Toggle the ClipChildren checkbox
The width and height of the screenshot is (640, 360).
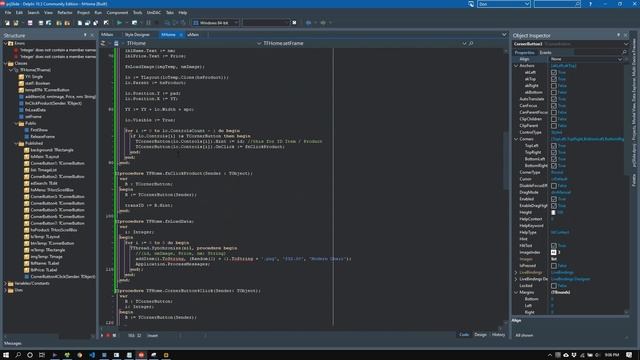(554, 119)
